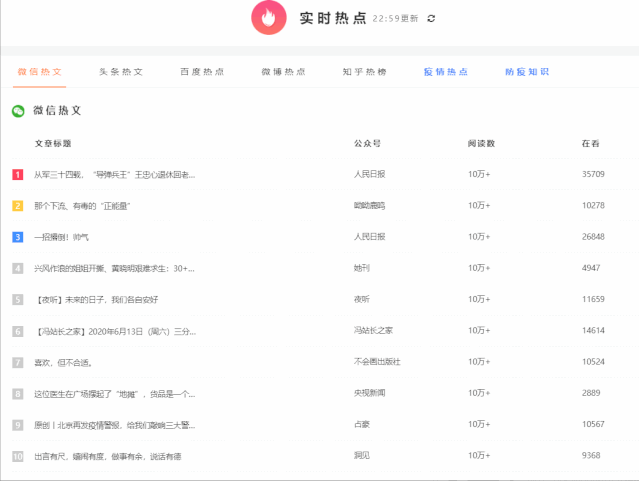Image resolution: width=639 pixels, height=481 pixels.
Task: Switch to the 头条热文 tab
Action: pyautogui.click(x=121, y=72)
